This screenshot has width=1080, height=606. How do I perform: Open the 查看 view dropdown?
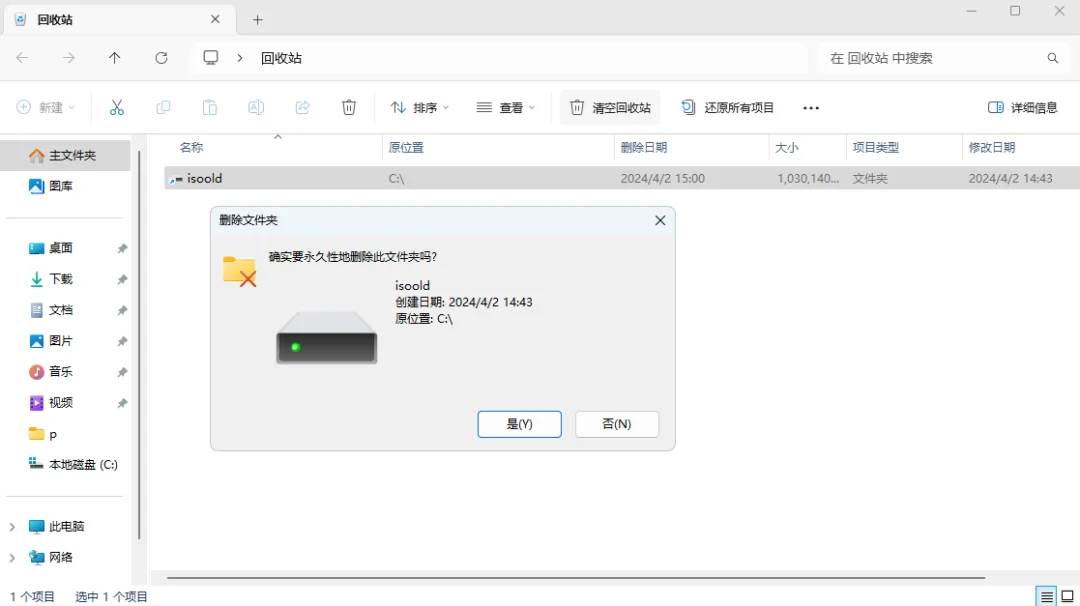point(506,107)
